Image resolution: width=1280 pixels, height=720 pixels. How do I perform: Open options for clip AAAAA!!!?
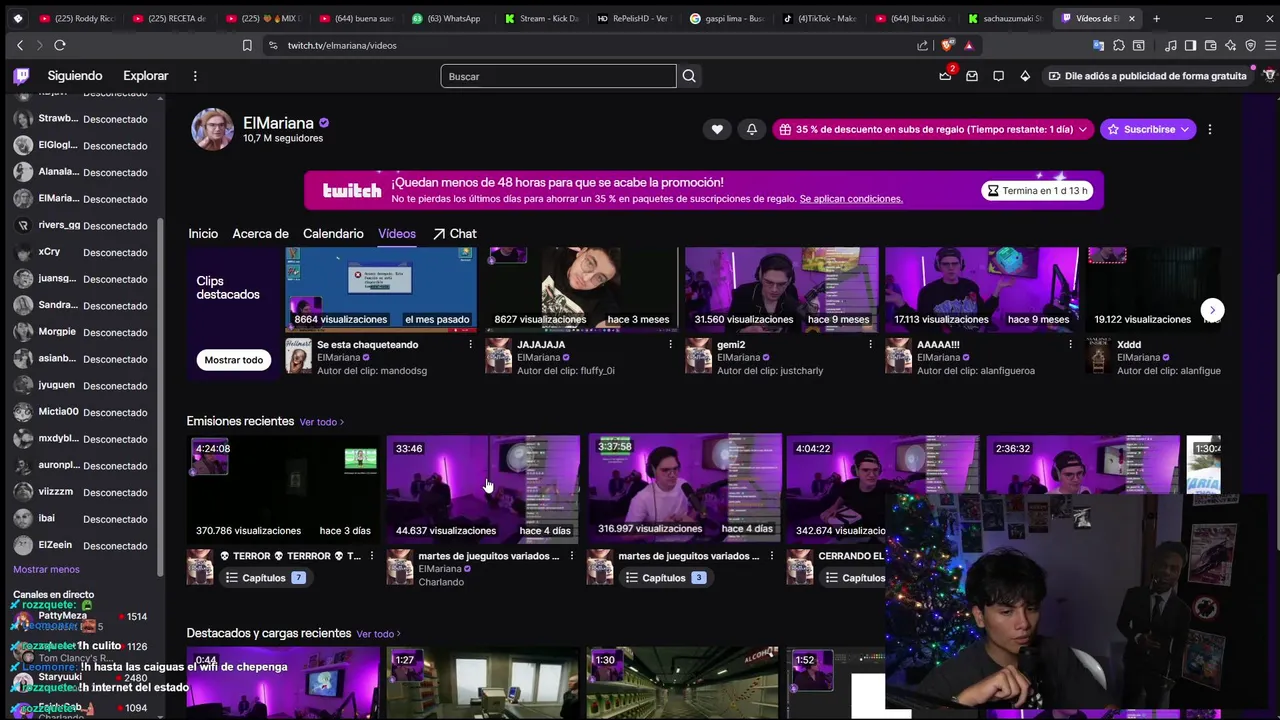1070,345
